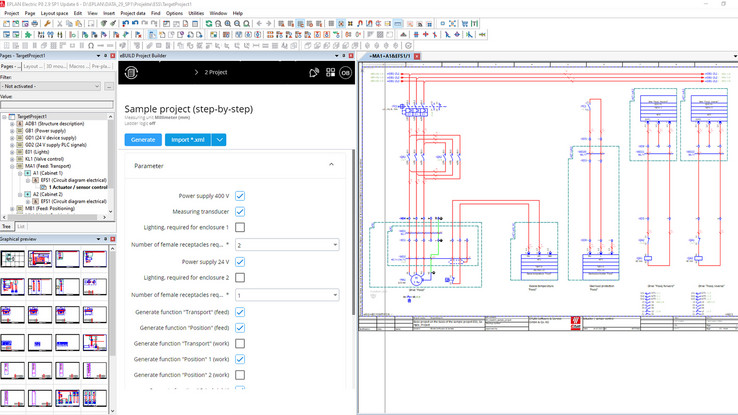Enable Lighting, required for enclosure 2
The width and height of the screenshot is (738, 415).
(x=240, y=278)
